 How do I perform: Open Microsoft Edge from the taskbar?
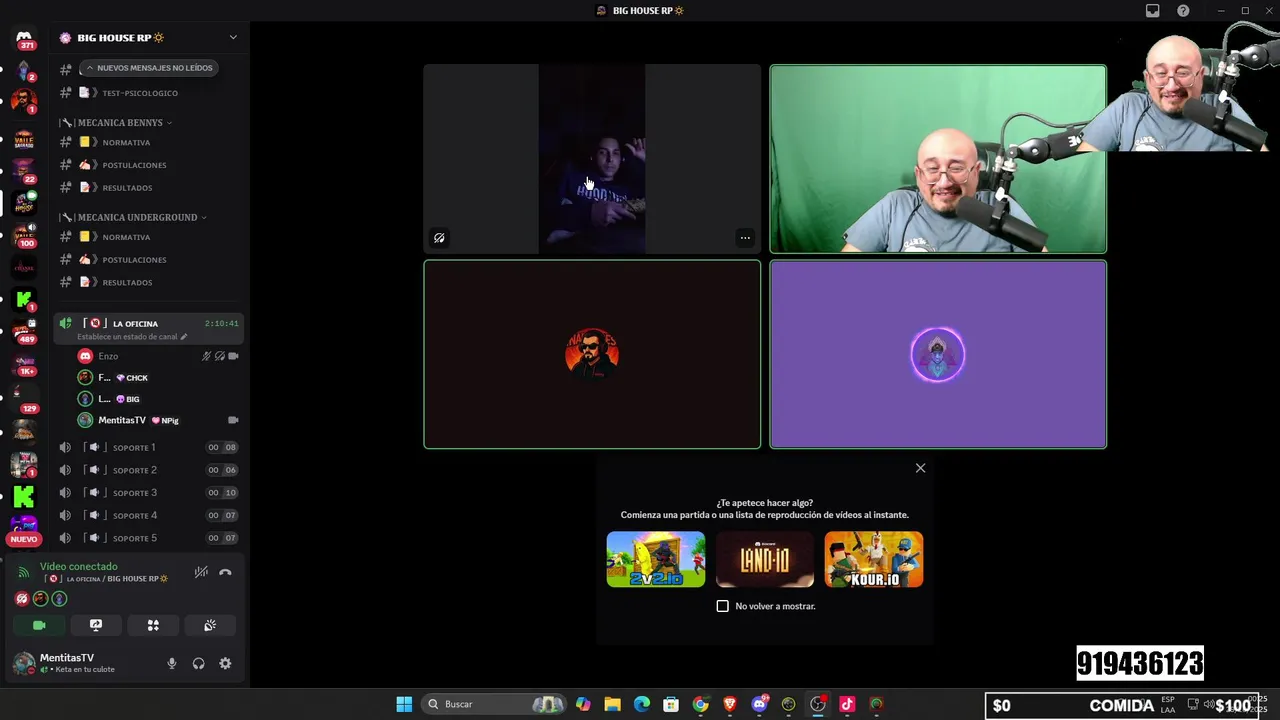pos(642,704)
